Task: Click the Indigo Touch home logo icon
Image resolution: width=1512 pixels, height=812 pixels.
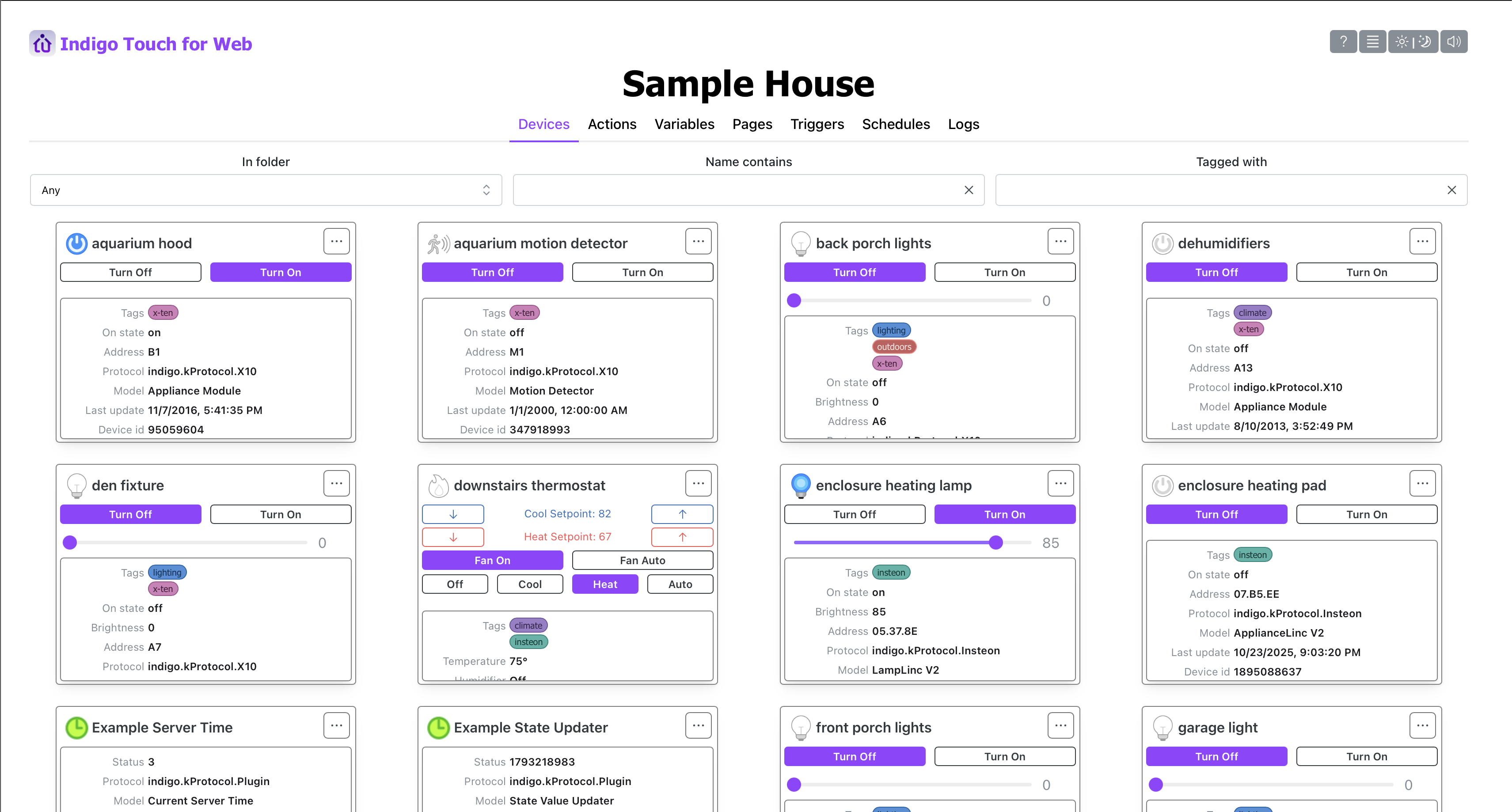Action: (42, 43)
